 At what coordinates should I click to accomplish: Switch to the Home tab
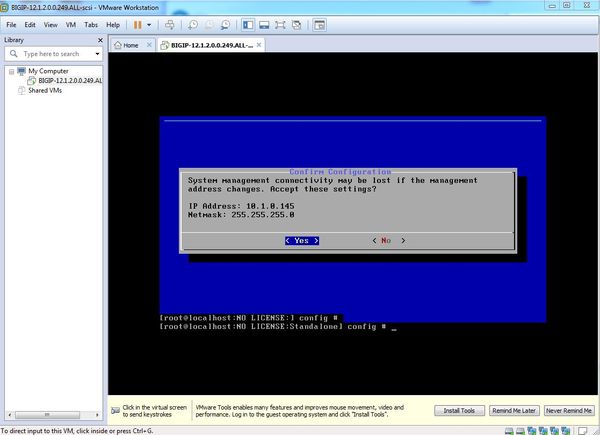130,45
